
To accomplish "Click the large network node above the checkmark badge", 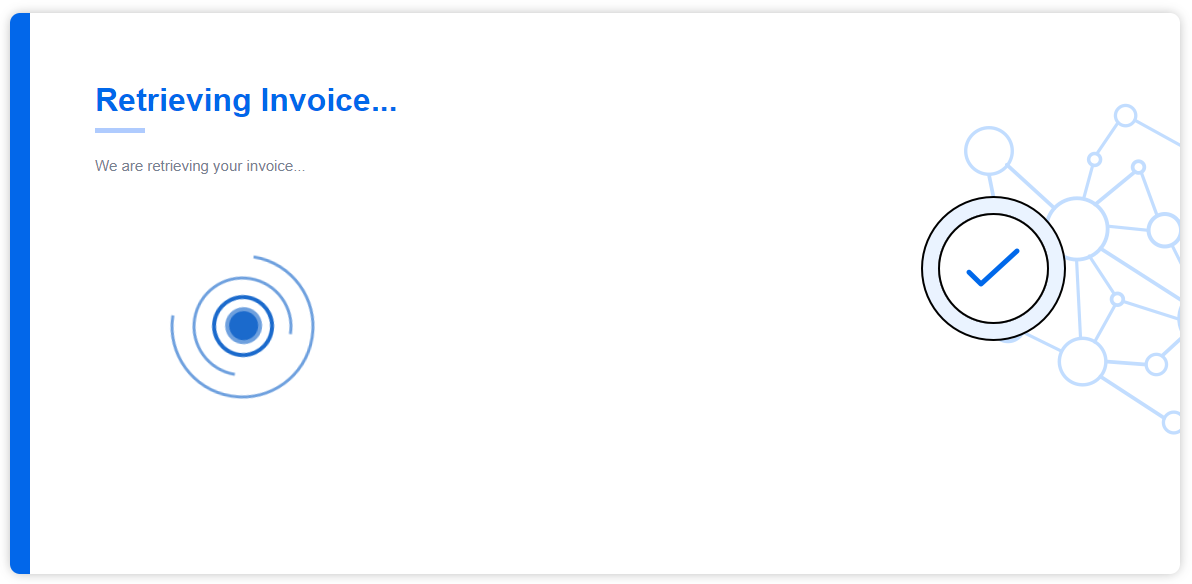I will [988, 151].
